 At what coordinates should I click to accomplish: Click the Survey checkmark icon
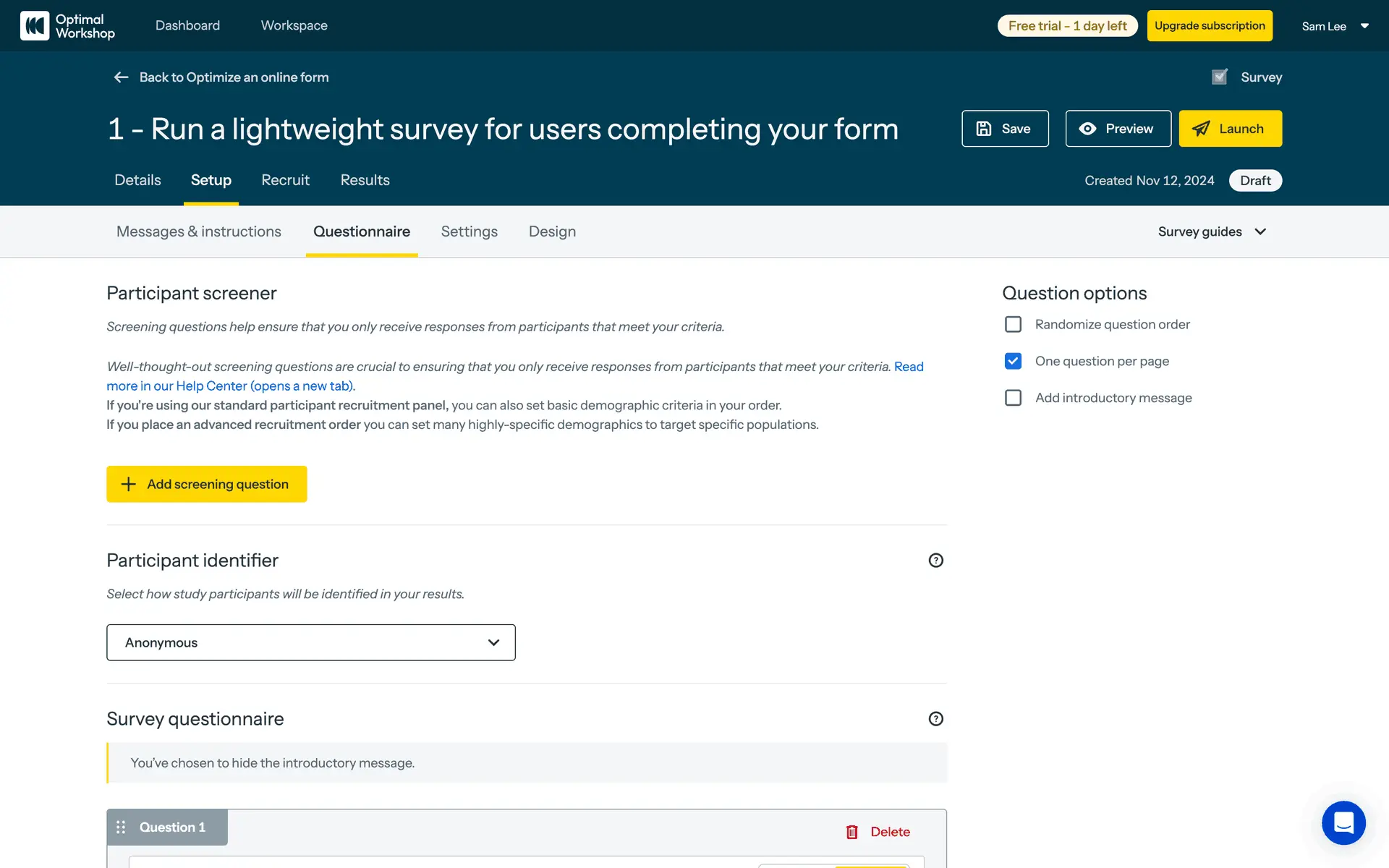1220,77
